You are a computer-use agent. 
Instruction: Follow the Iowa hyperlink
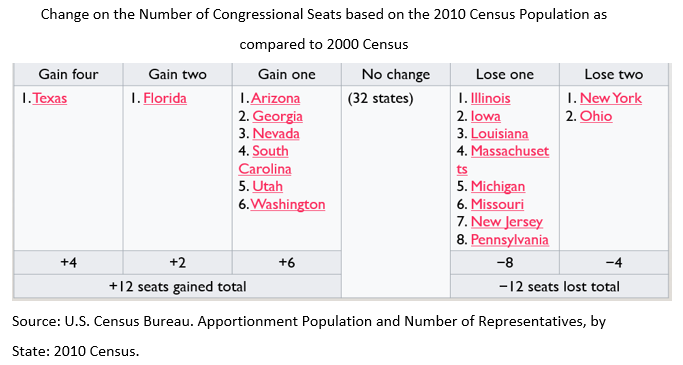coord(486,116)
